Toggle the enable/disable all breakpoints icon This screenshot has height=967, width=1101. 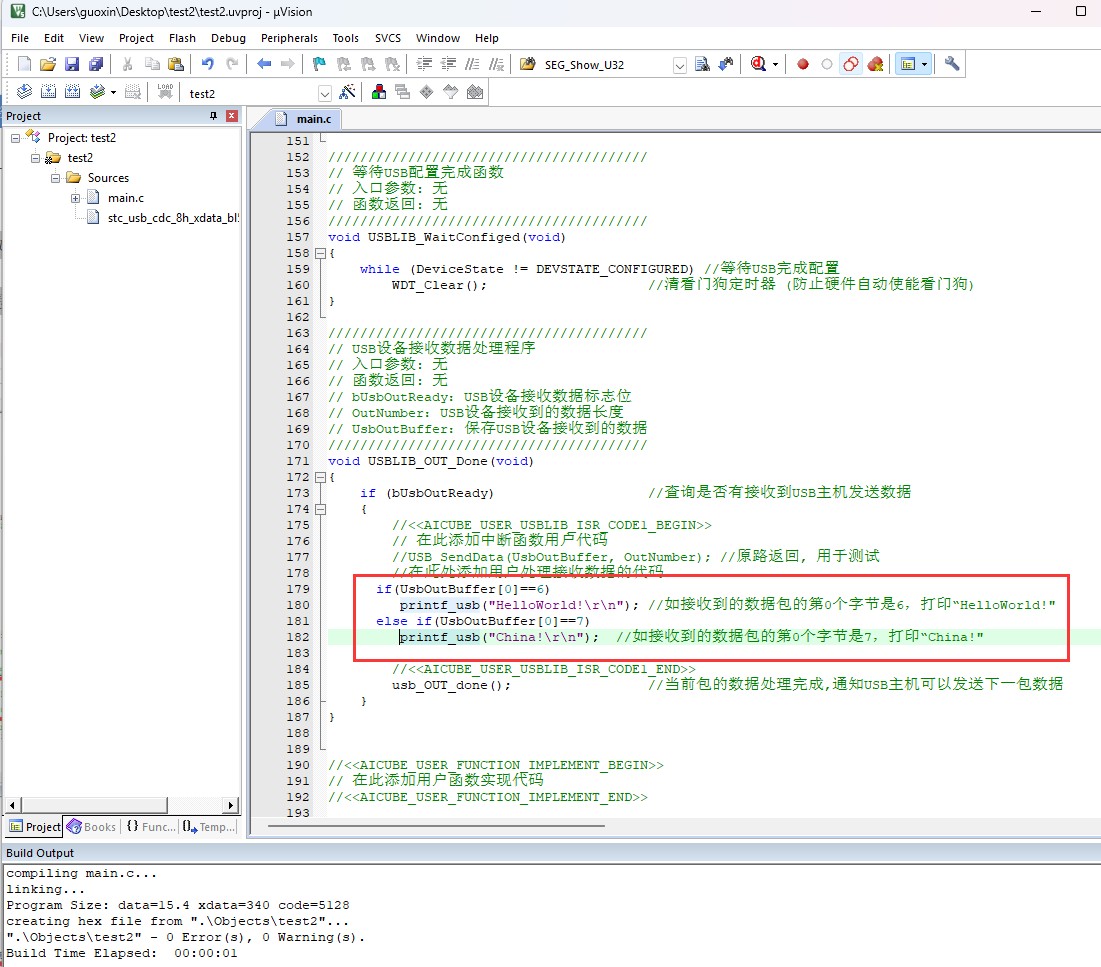coord(850,65)
